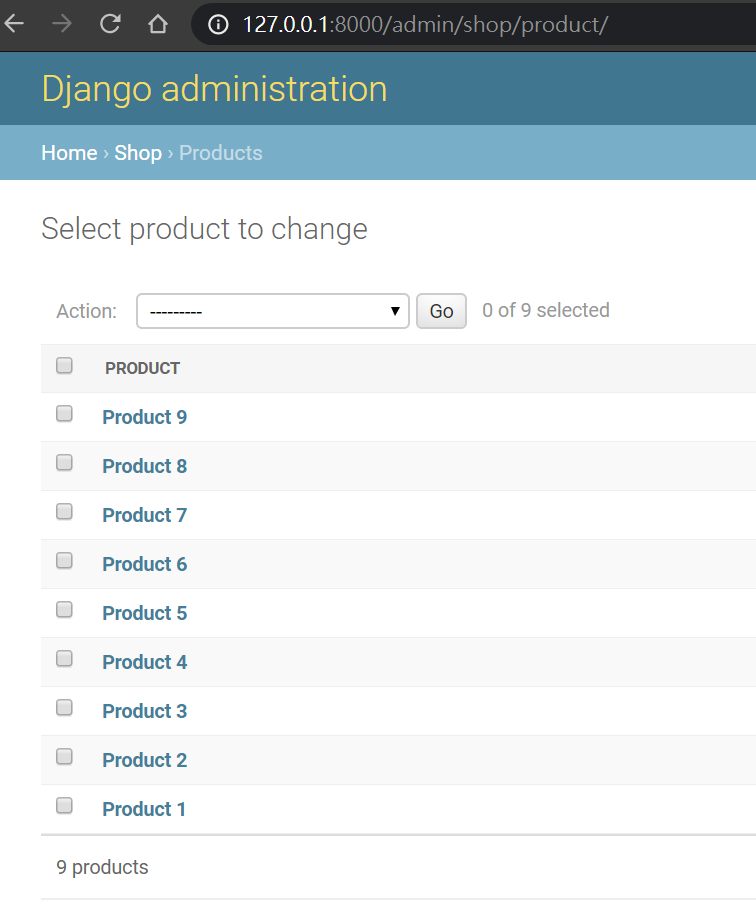Open Product 8 for editing

pos(145,466)
